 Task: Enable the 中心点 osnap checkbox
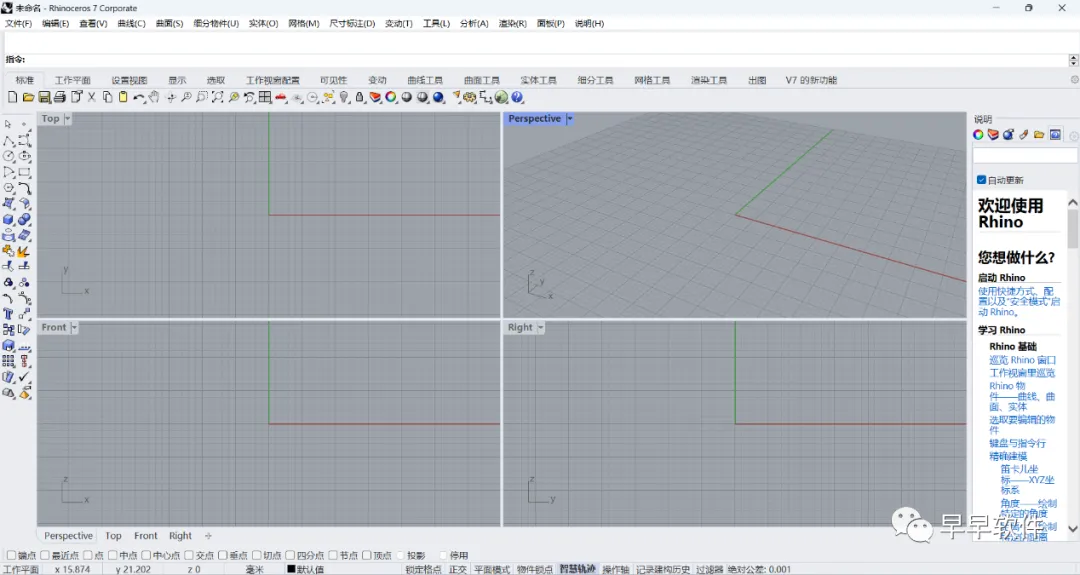(x=146, y=555)
